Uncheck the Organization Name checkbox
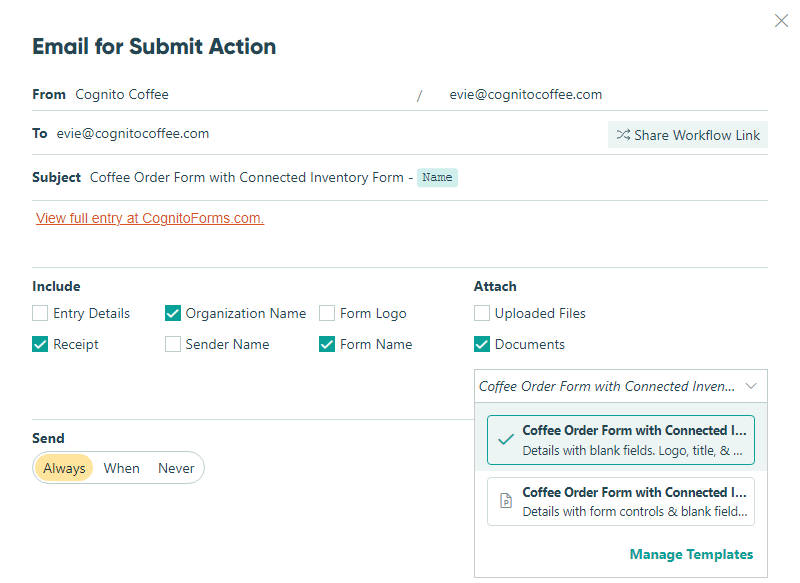This screenshot has height=583, width=800. click(173, 313)
